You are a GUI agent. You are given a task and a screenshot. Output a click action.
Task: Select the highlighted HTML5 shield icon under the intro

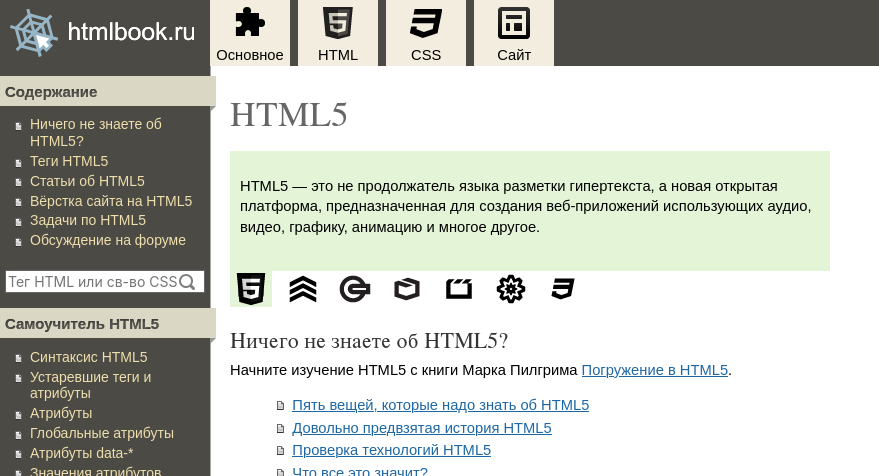point(251,289)
